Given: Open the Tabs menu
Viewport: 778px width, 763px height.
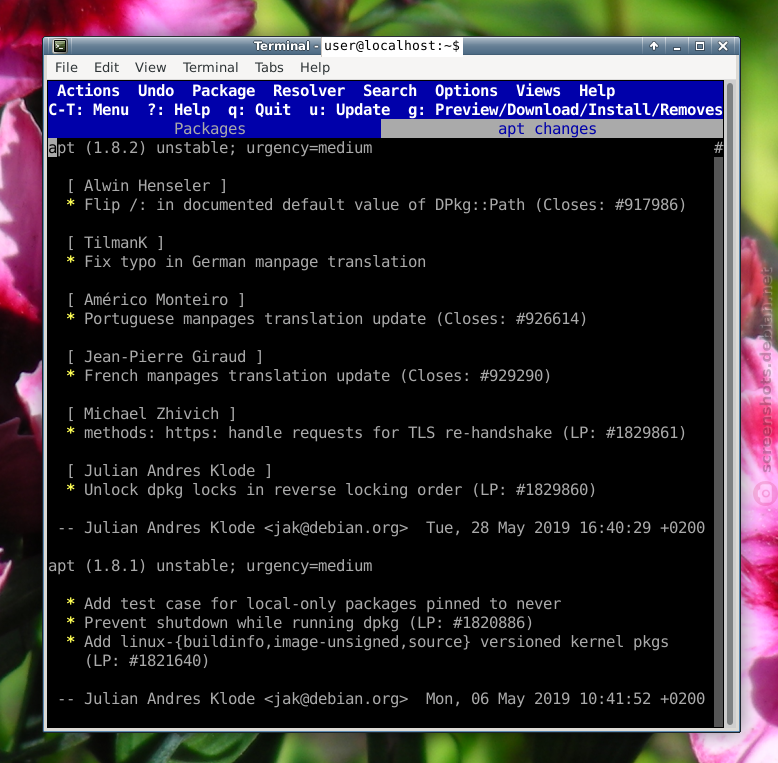Looking at the screenshot, I should pos(269,67).
